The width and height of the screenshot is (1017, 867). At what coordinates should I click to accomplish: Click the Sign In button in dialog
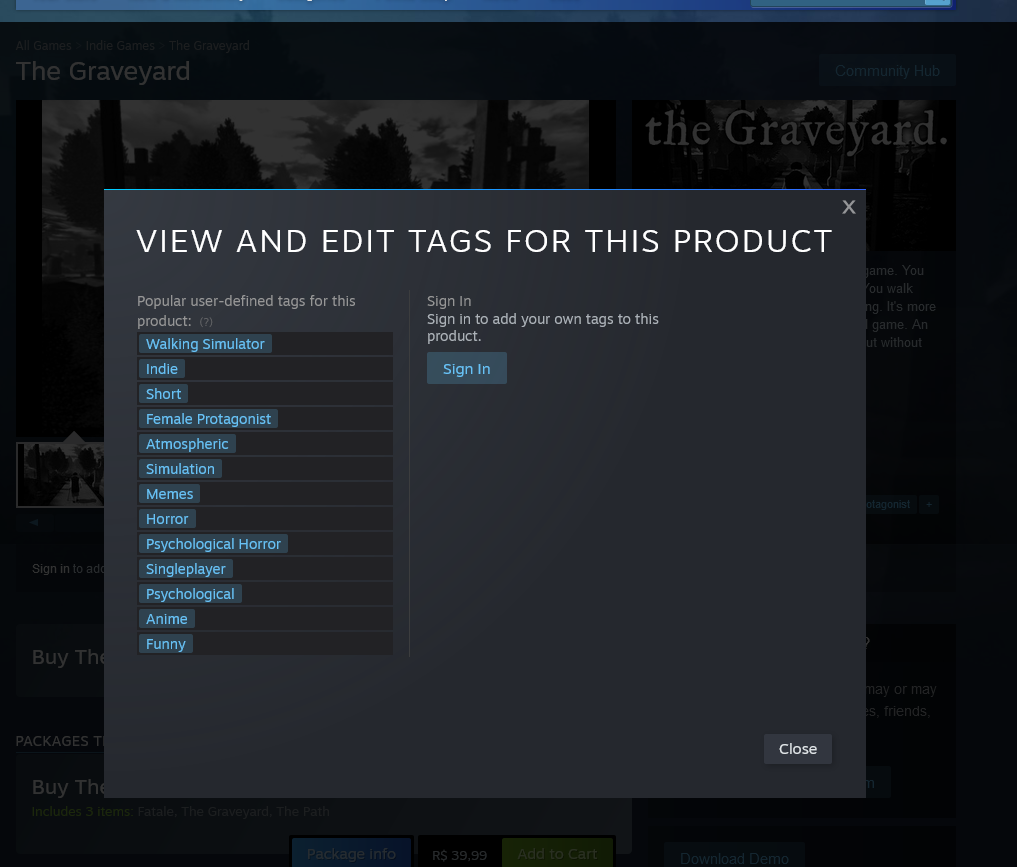466,368
